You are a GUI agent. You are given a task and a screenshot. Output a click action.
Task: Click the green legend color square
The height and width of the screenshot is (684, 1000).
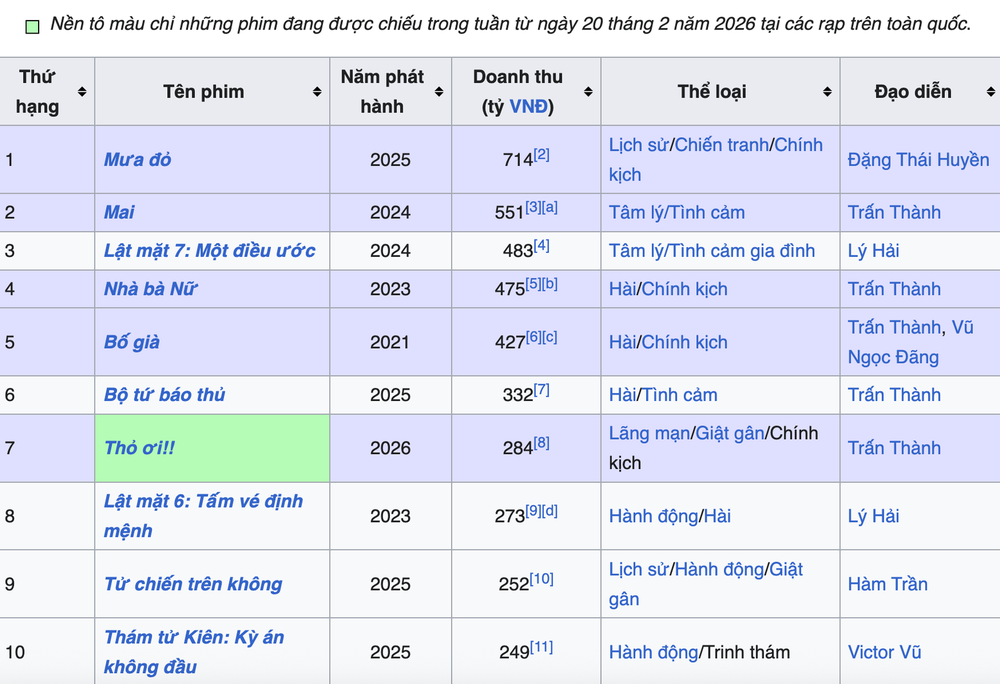click(x=32, y=26)
